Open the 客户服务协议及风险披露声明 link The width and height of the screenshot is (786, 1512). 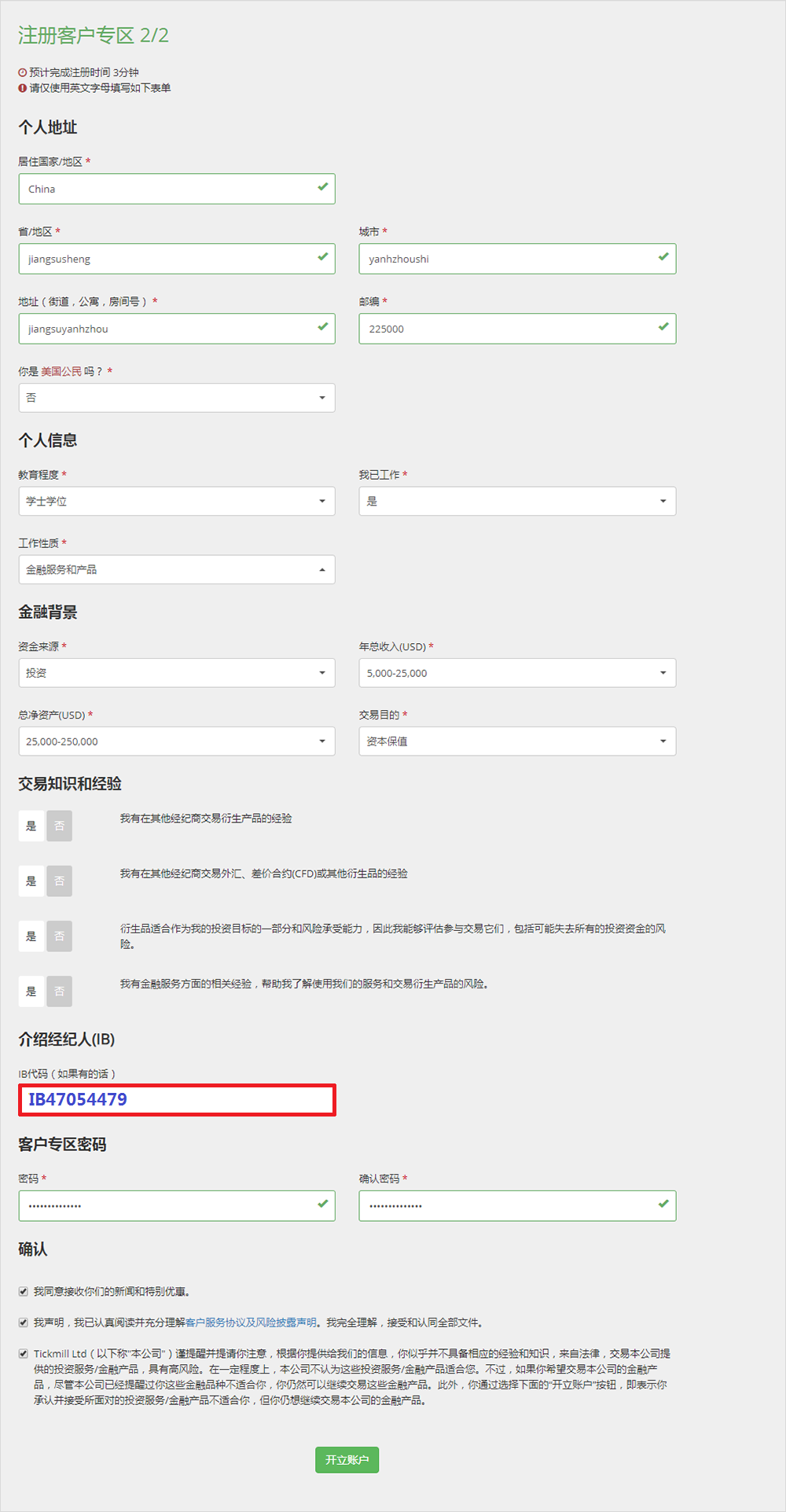click(x=252, y=1323)
